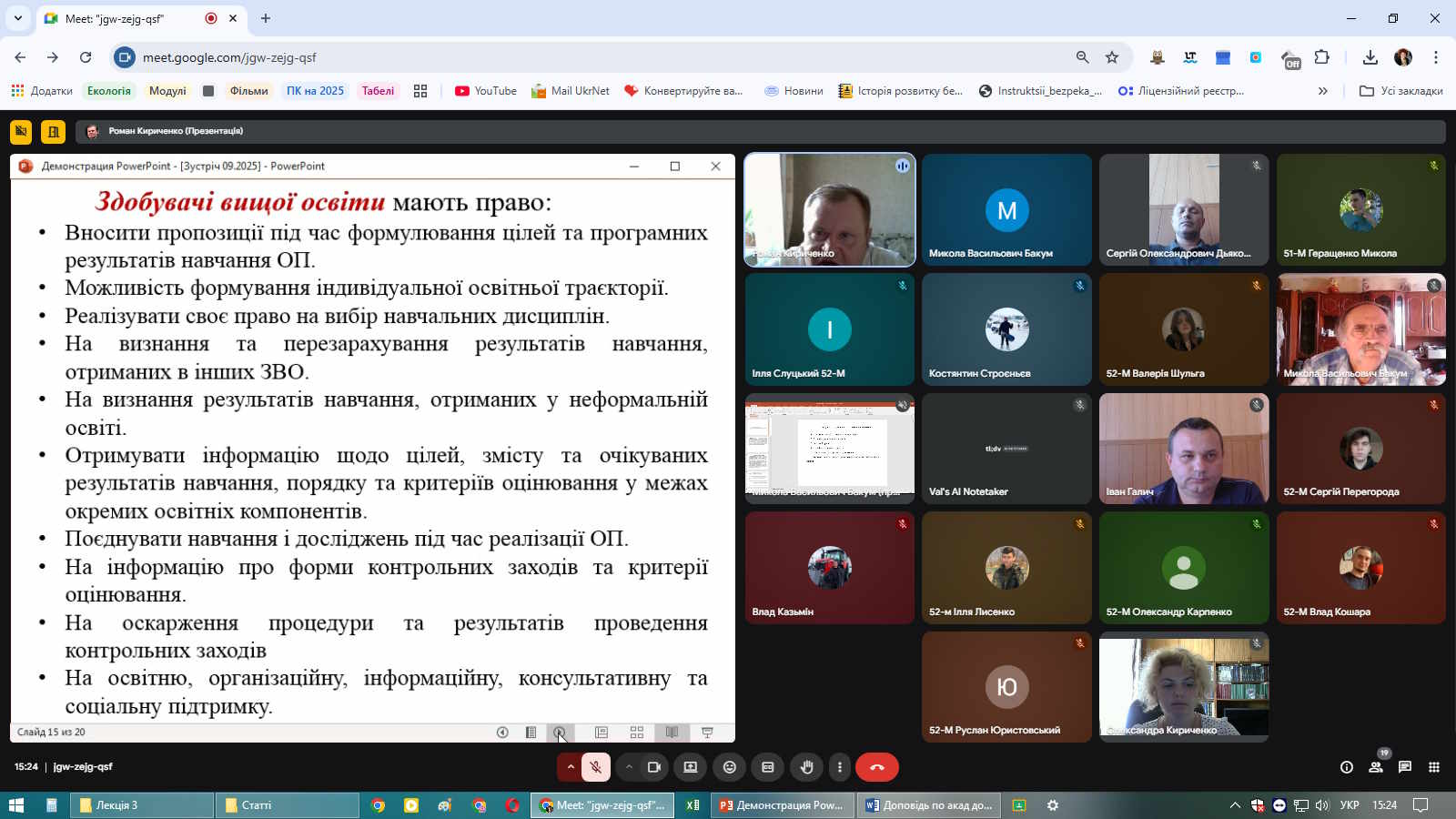Open meeting details info icon
Viewport: 1456px width, 819px height.
[1347, 767]
